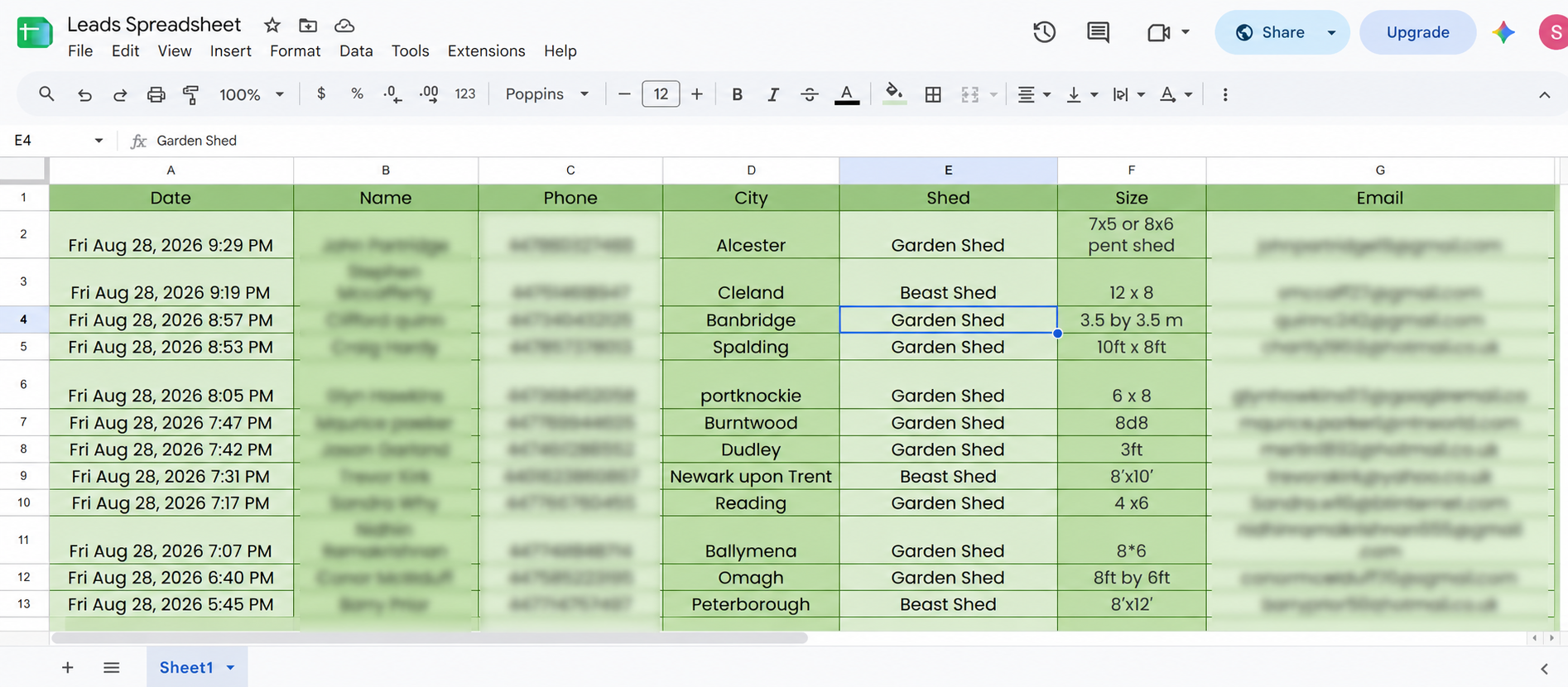Image resolution: width=1568 pixels, height=687 pixels.
Task: Select the Paint format tool
Action: (x=191, y=94)
